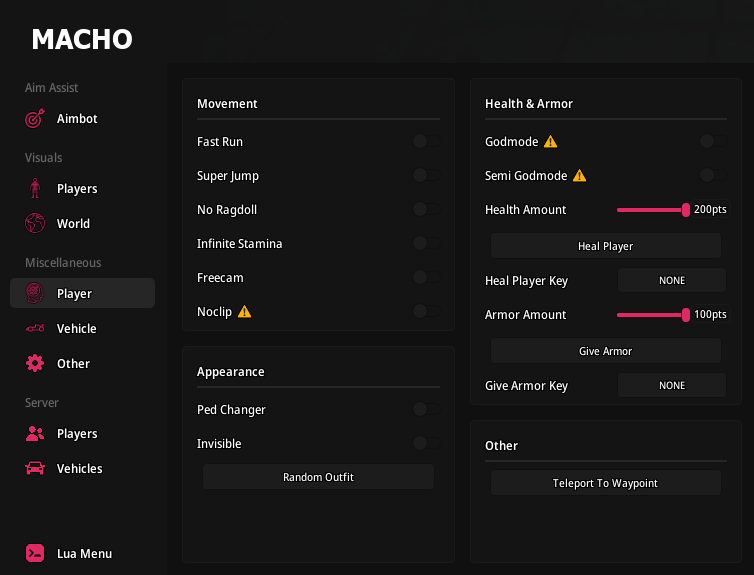Click the Player fingerprint icon in sidebar
Image resolution: width=754 pixels, height=575 pixels.
tap(35, 294)
